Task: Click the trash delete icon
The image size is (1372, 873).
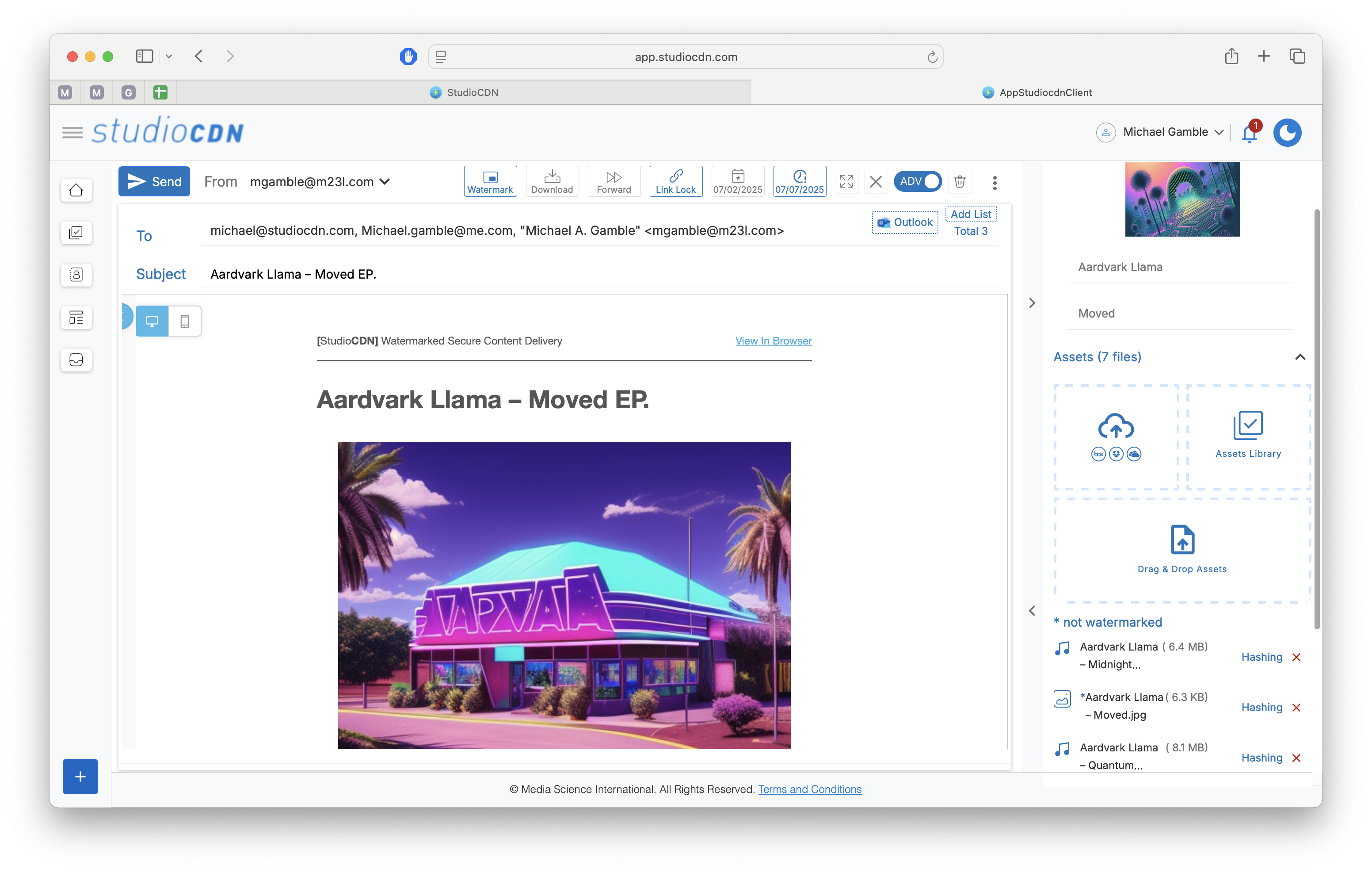Action: [960, 181]
